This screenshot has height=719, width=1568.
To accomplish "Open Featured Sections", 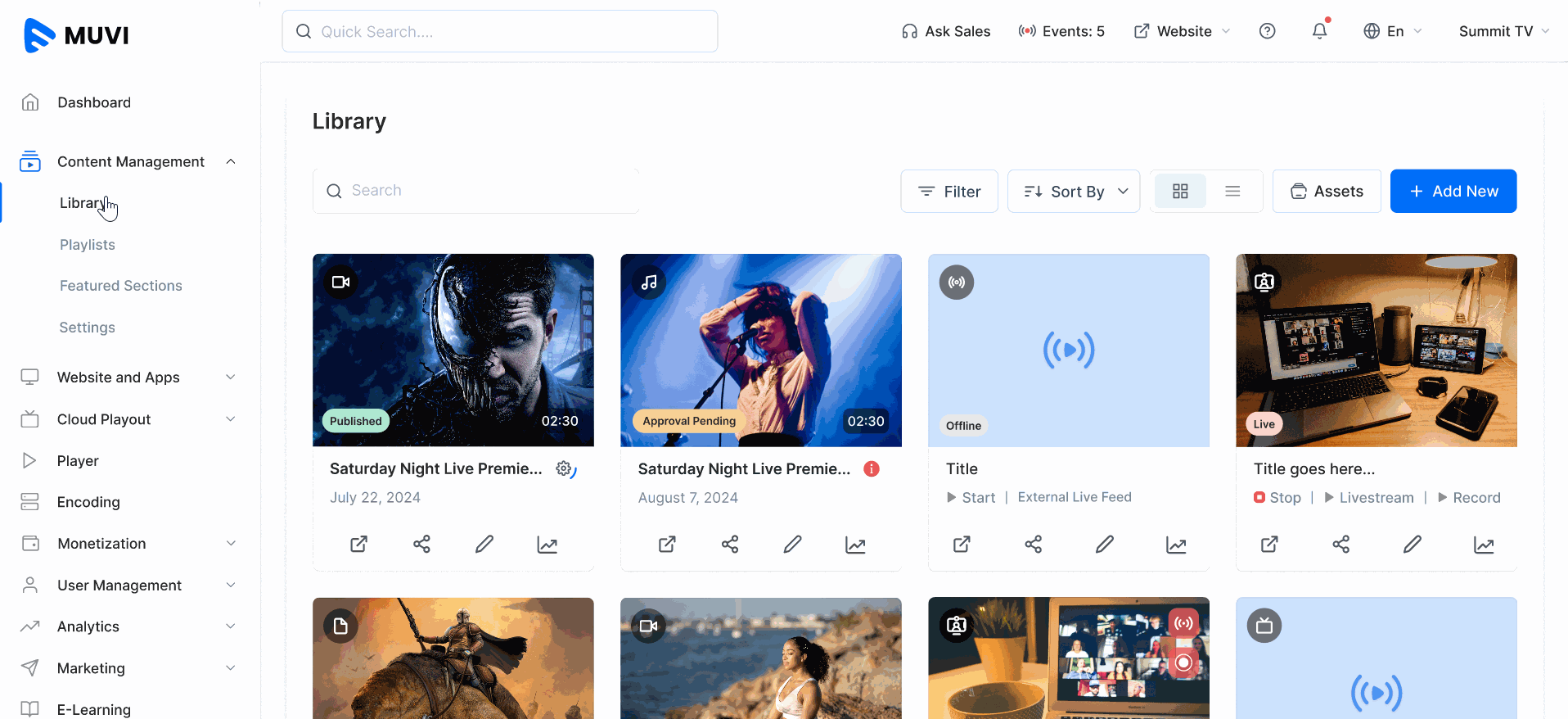I will (121, 286).
